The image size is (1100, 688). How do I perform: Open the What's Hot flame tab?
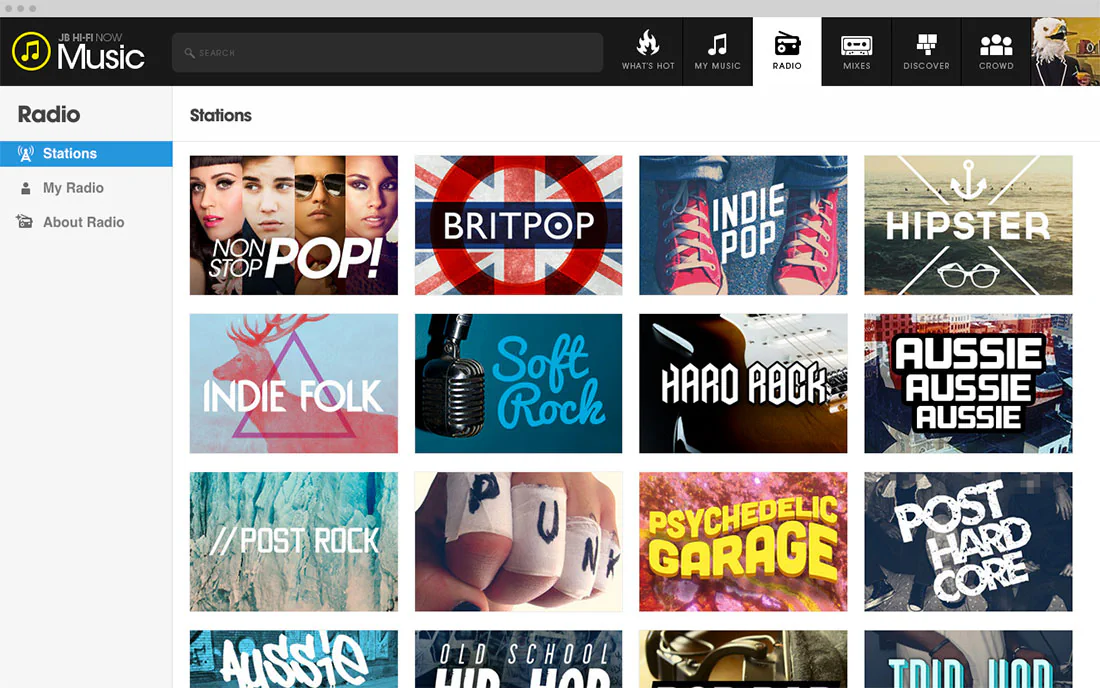point(648,51)
